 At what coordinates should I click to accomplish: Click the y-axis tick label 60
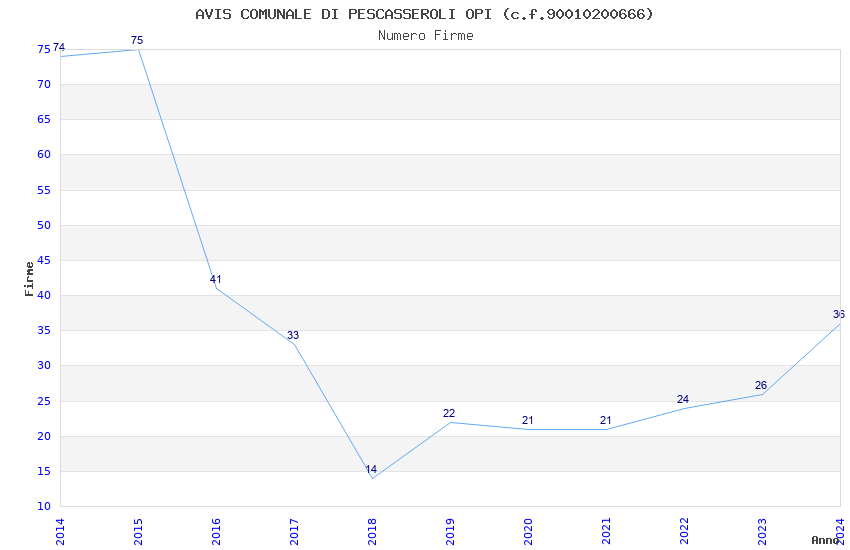point(44,155)
